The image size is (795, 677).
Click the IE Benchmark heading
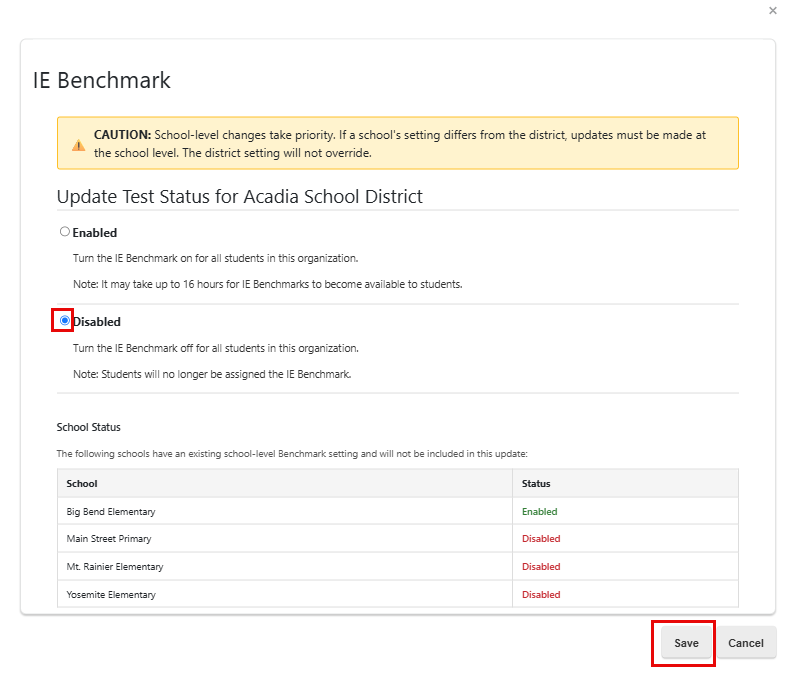coord(102,80)
